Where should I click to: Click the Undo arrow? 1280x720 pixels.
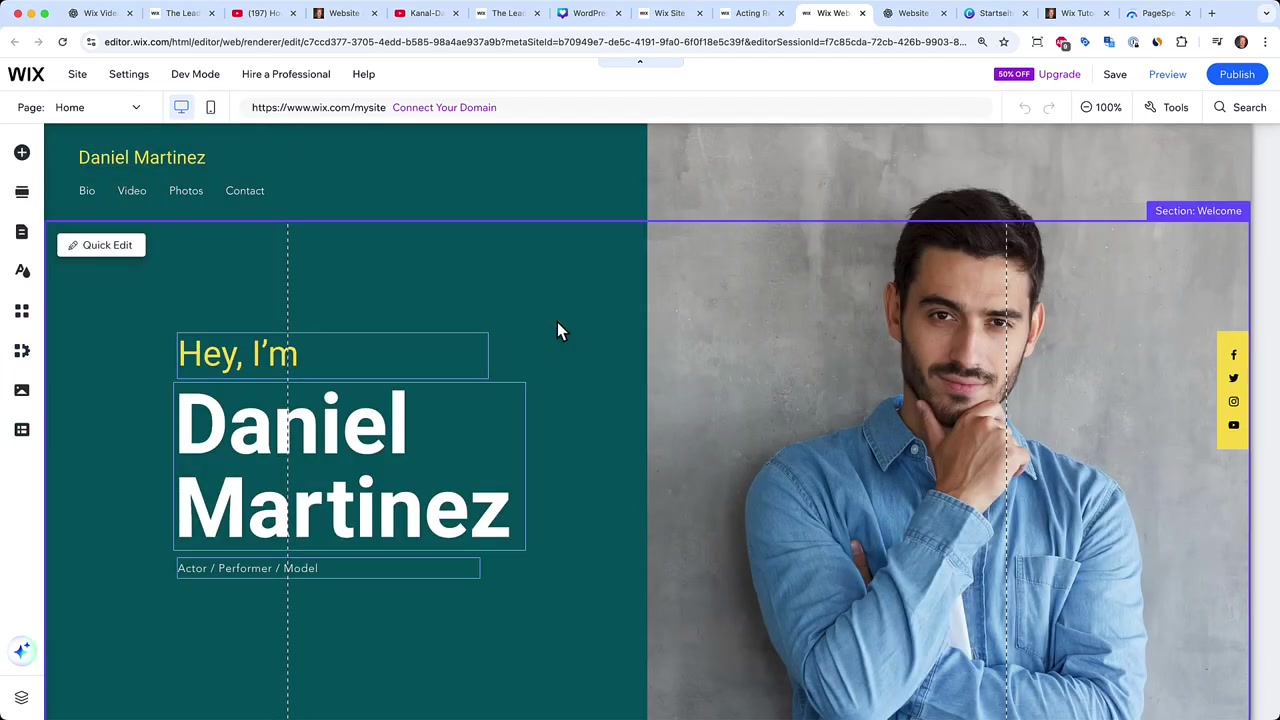tap(1025, 107)
